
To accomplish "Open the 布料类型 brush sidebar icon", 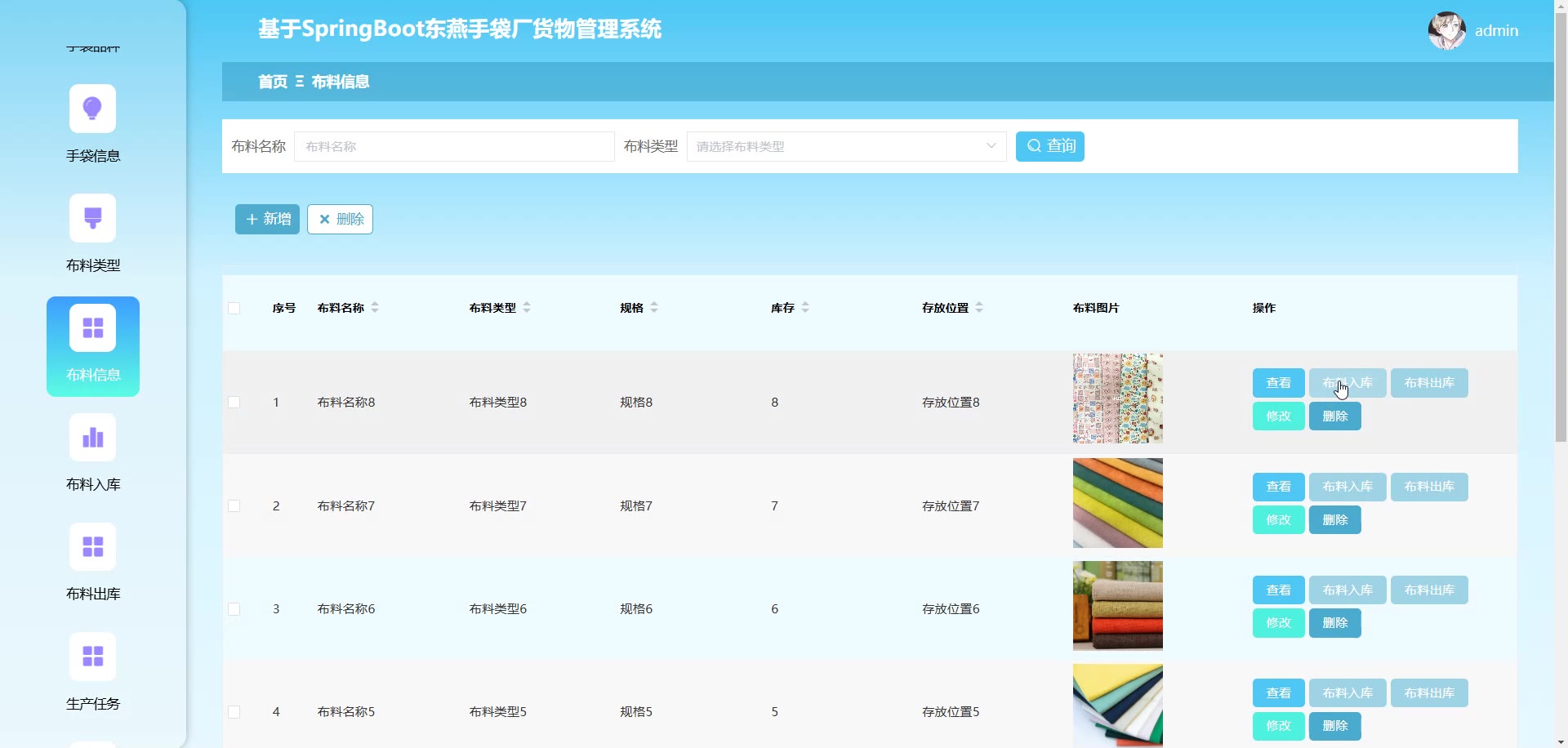I will [92, 218].
